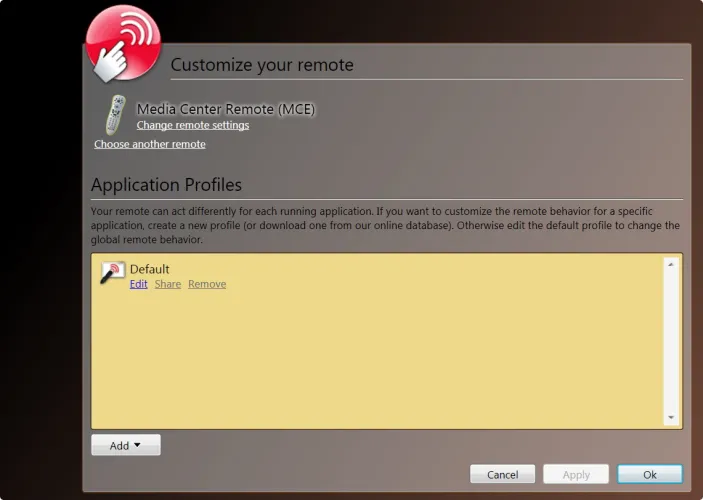Image resolution: width=703 pixels, height=500 pixels.
Task: Click the Application Profiles heading
Action: (166, 185)
